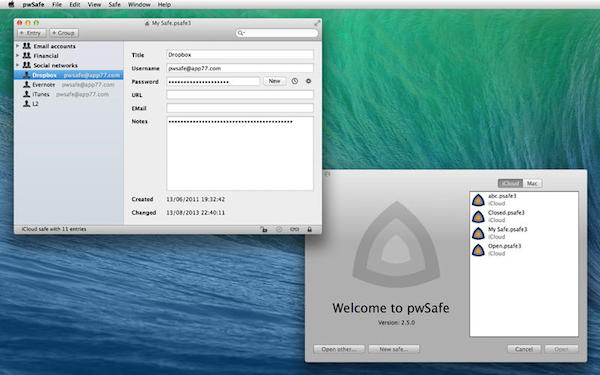Click the link icon in status bar

(294, 229)
